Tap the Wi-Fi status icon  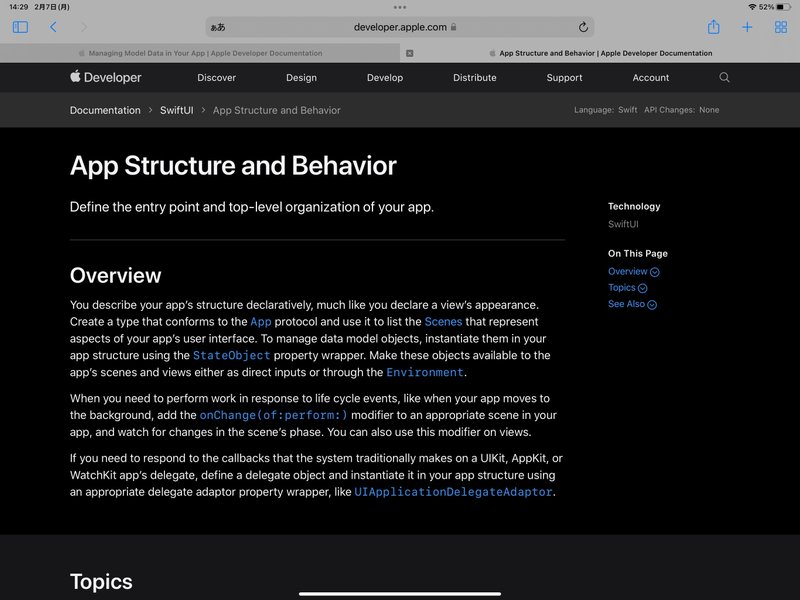pos(752,7)
